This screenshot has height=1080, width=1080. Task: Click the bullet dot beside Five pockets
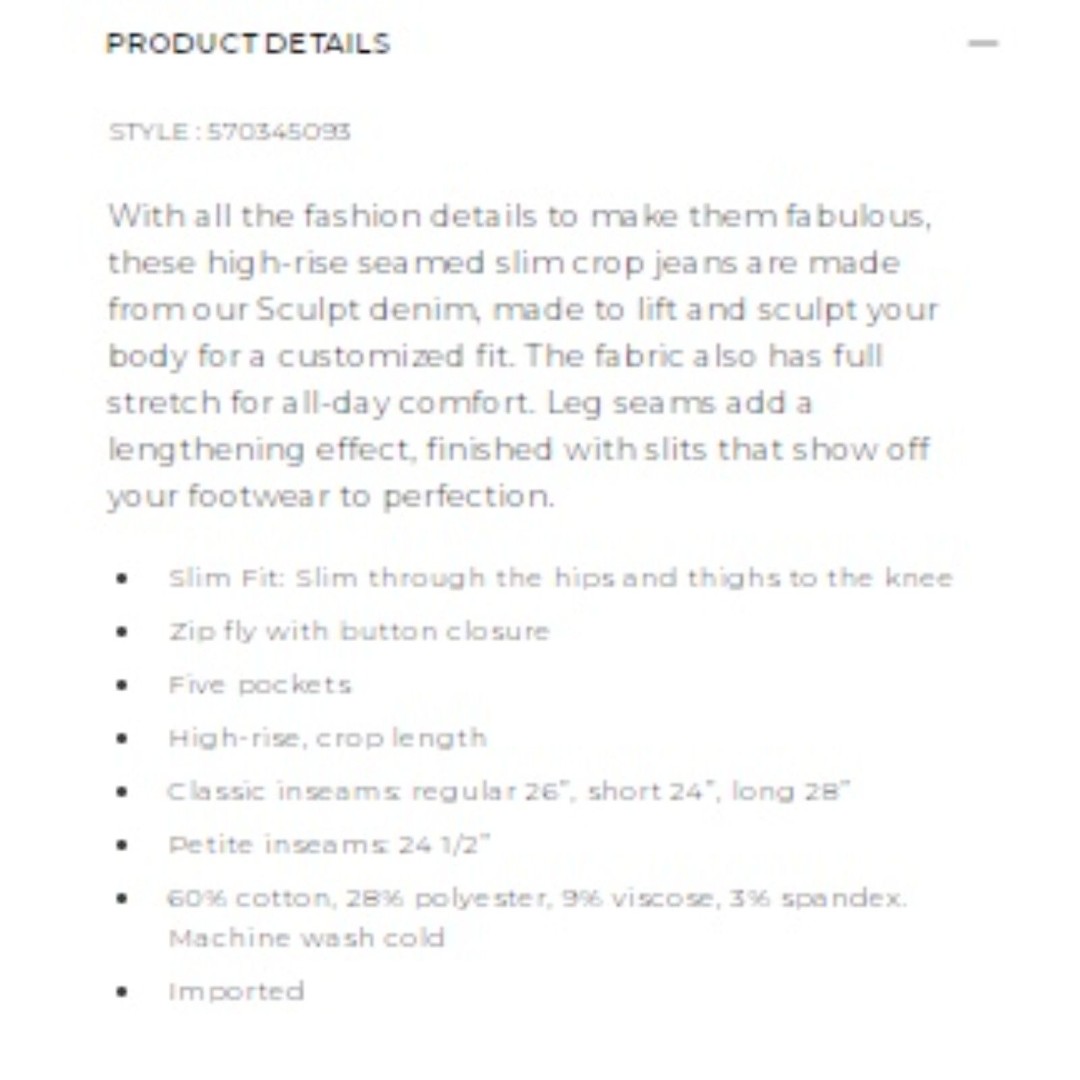point(123,685)
